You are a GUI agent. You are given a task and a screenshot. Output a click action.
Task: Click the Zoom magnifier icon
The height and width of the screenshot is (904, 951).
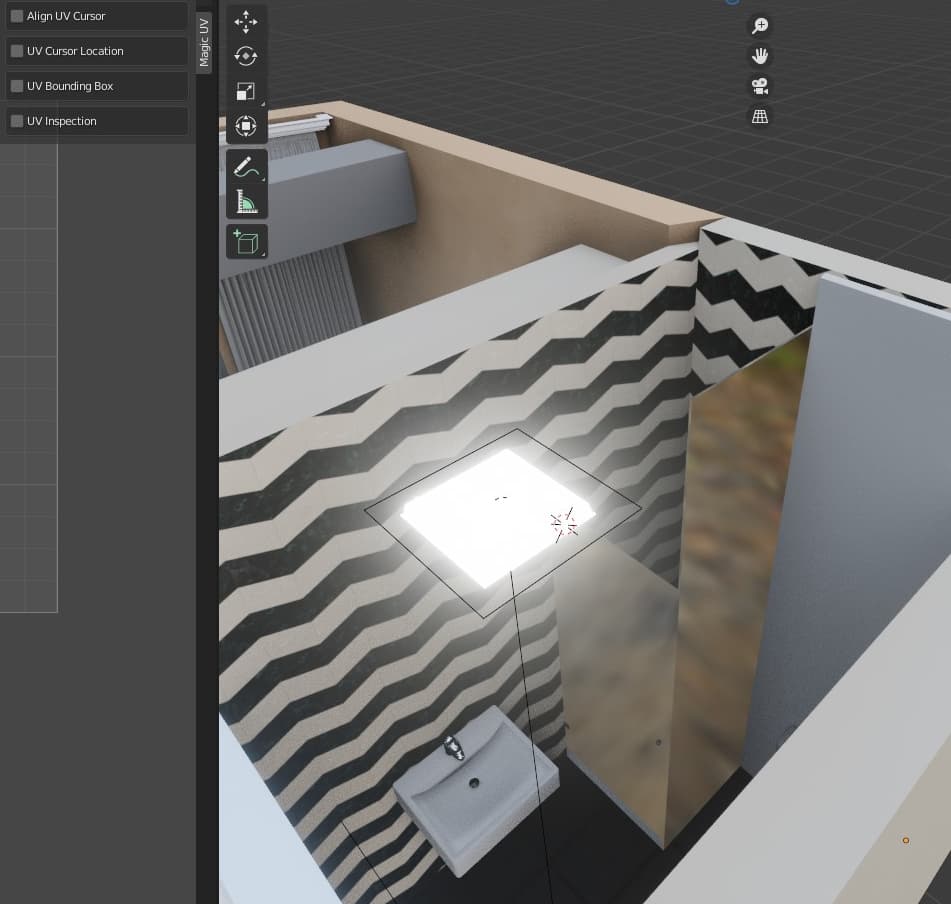[x=760, y=25]
